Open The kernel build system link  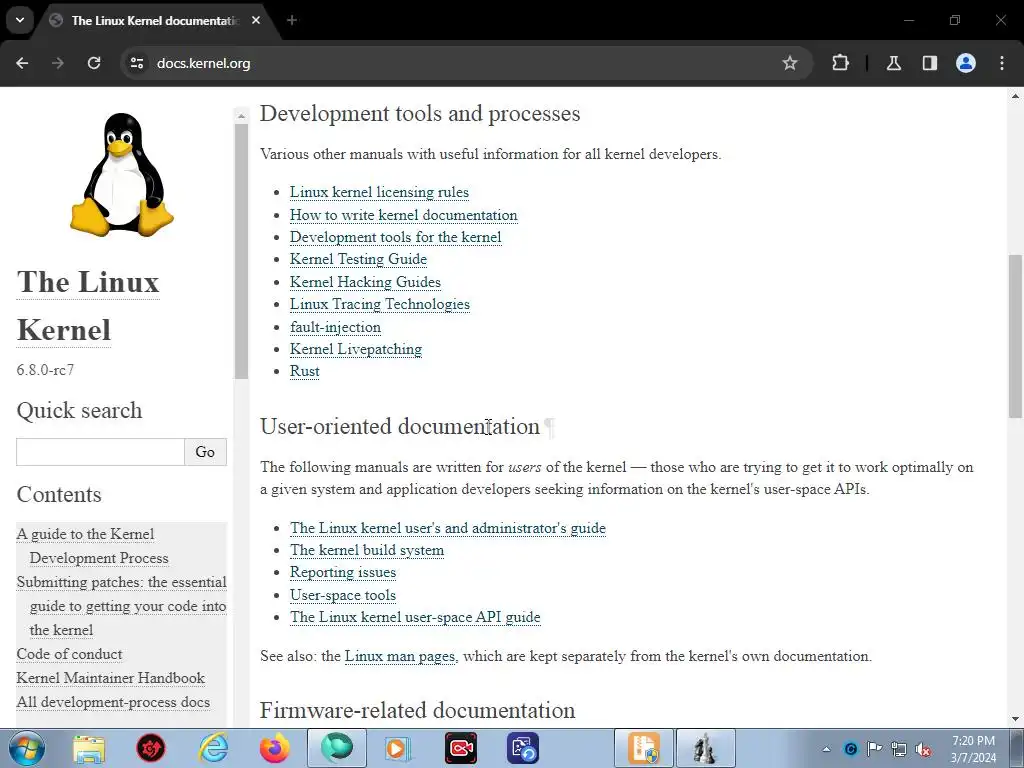(367, 551)
